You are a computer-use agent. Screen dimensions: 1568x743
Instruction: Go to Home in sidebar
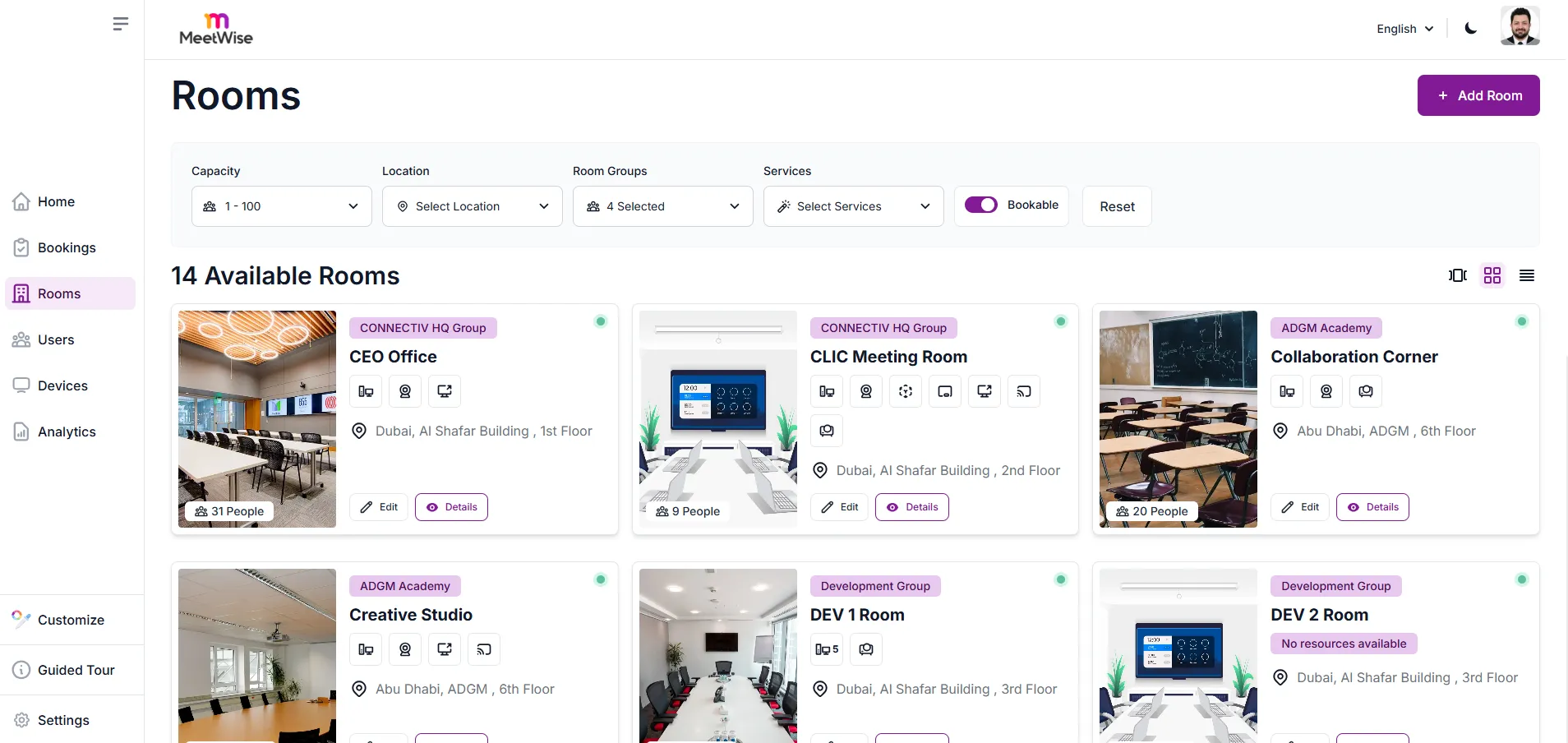(x=70, y=201)
